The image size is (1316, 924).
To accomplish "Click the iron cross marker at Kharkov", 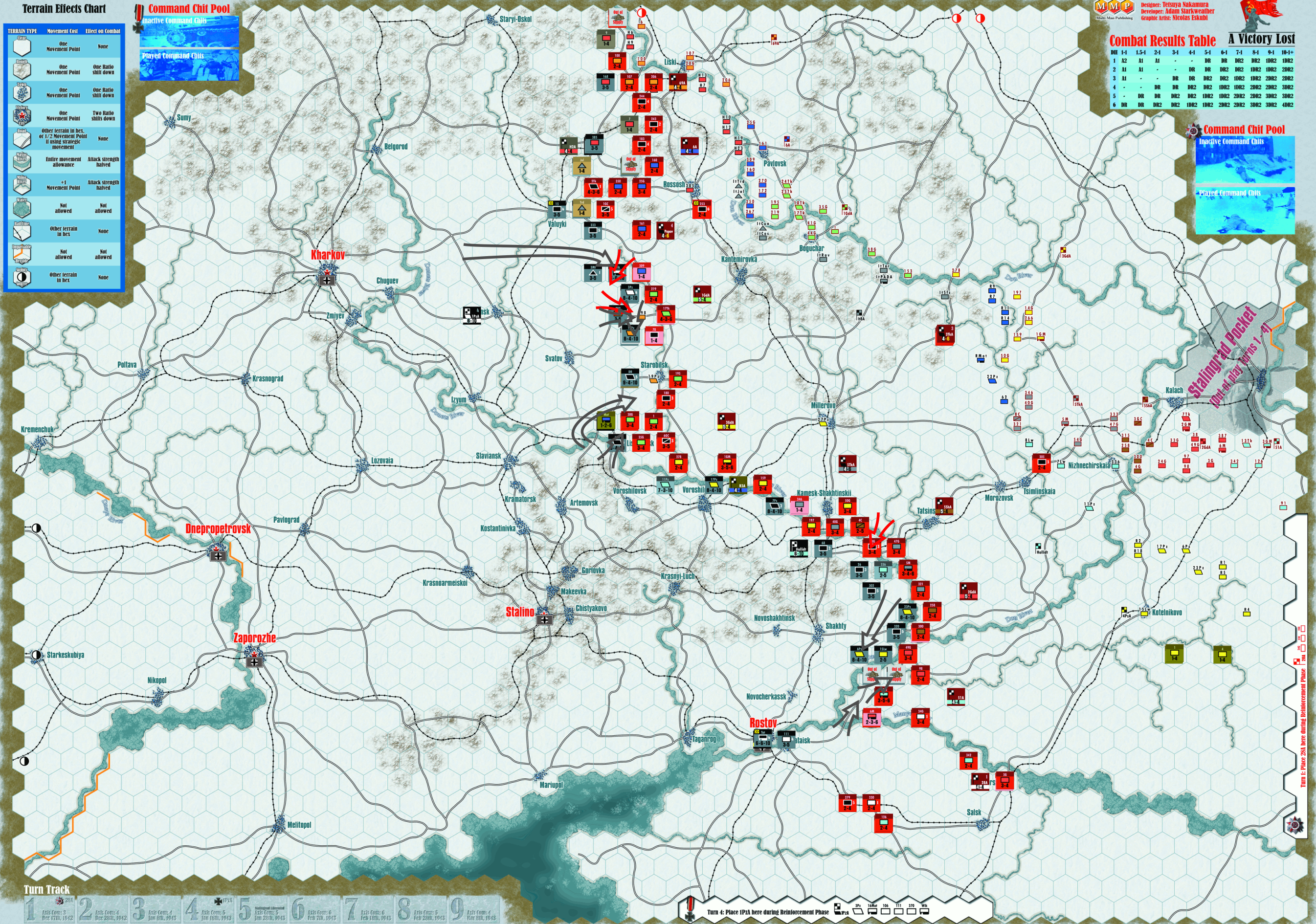I will (327, 281).
